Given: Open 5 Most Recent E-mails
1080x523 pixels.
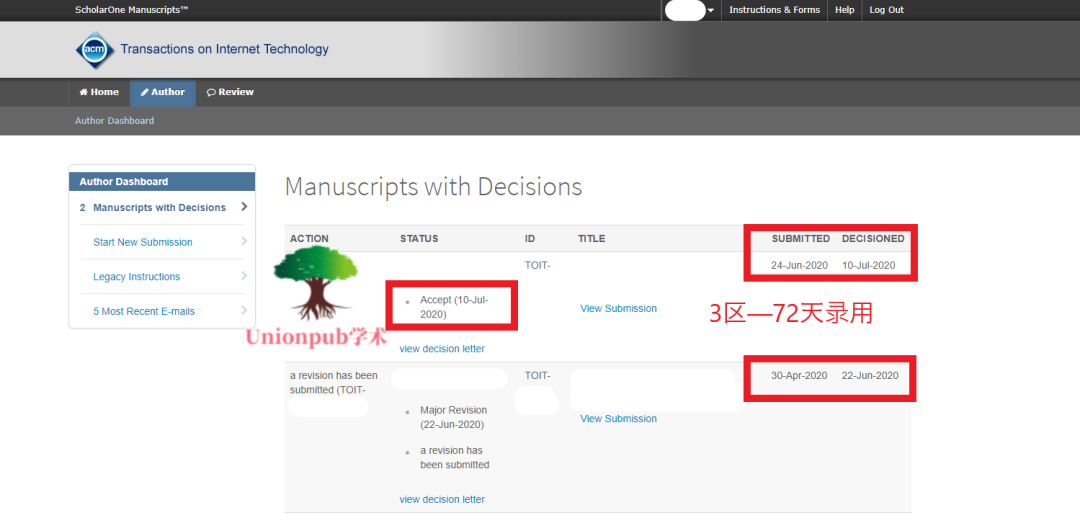Looking at the screenshot, I should tap(144, 311).
